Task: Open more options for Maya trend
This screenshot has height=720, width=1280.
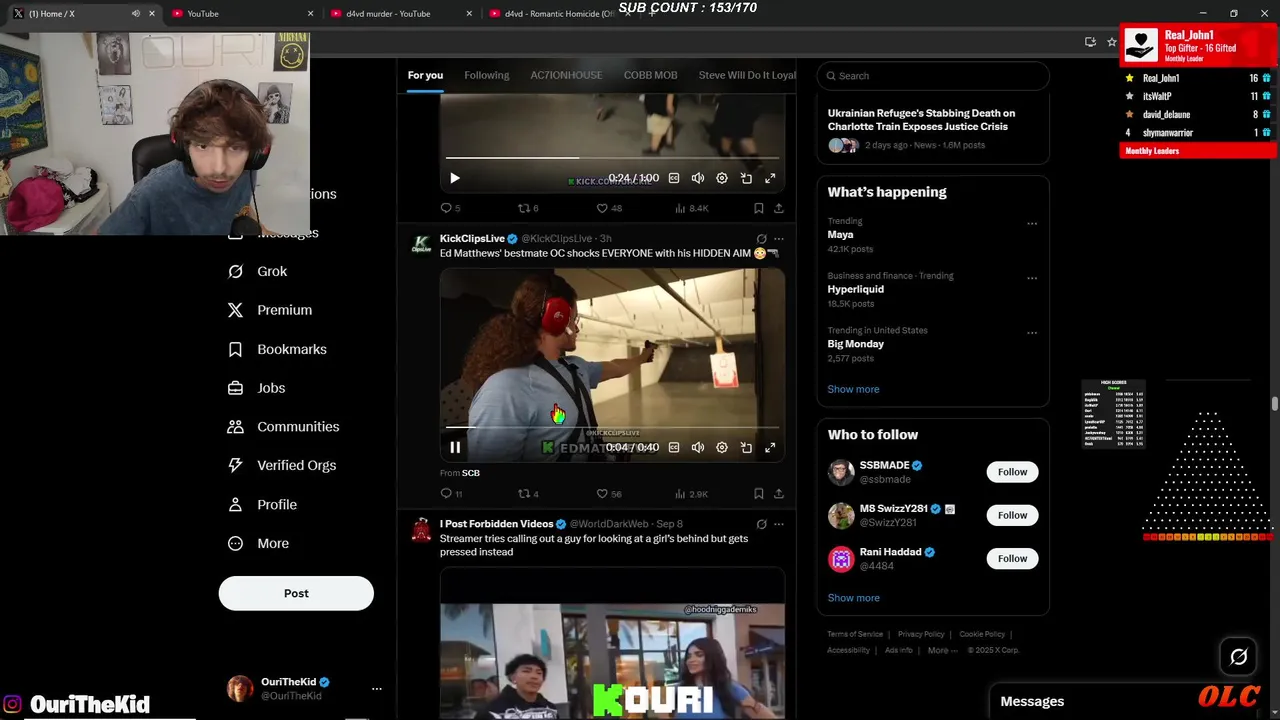Action: click(1032, 224)
